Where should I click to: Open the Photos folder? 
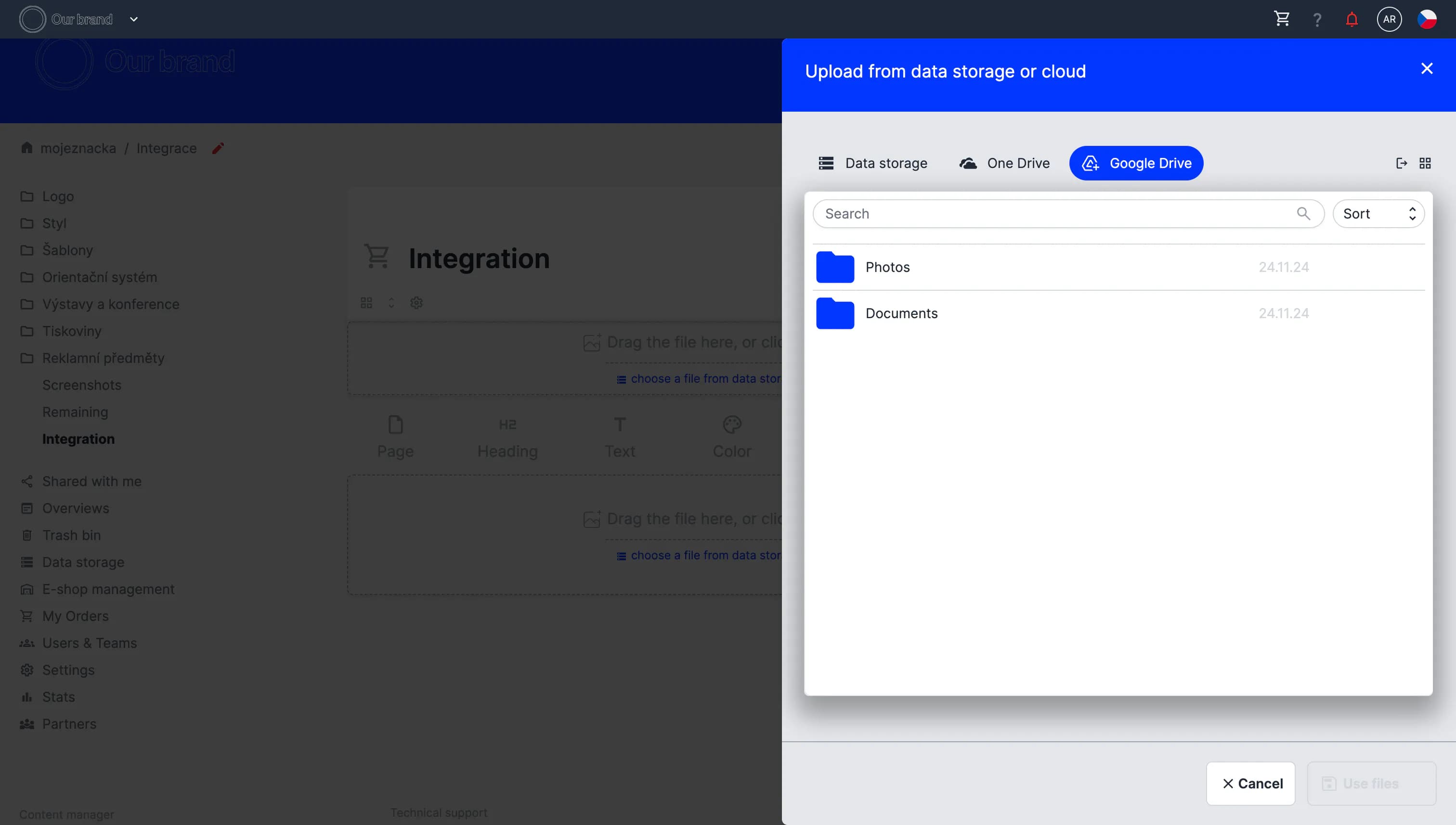[x=887, y=267]
